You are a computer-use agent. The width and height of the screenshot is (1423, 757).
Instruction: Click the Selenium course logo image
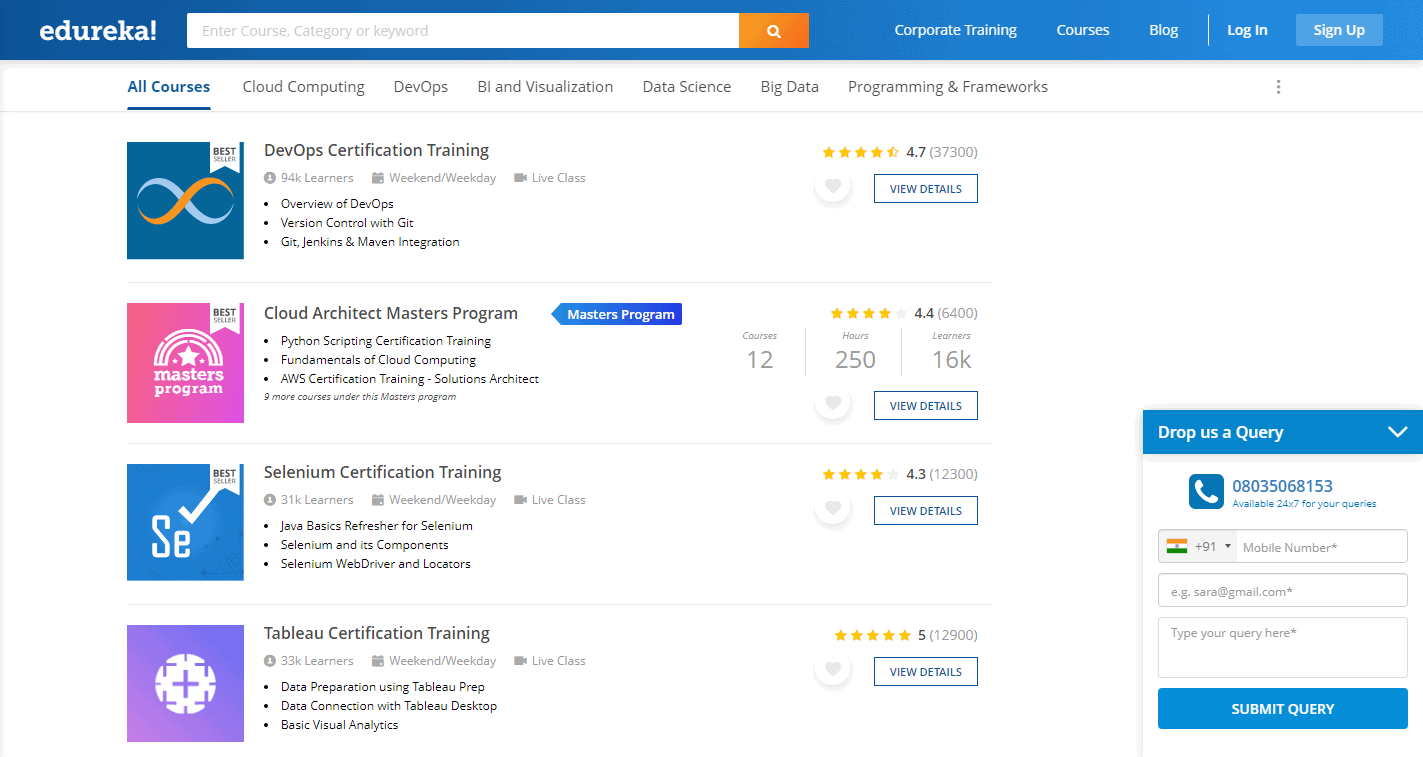coord(185,522)
